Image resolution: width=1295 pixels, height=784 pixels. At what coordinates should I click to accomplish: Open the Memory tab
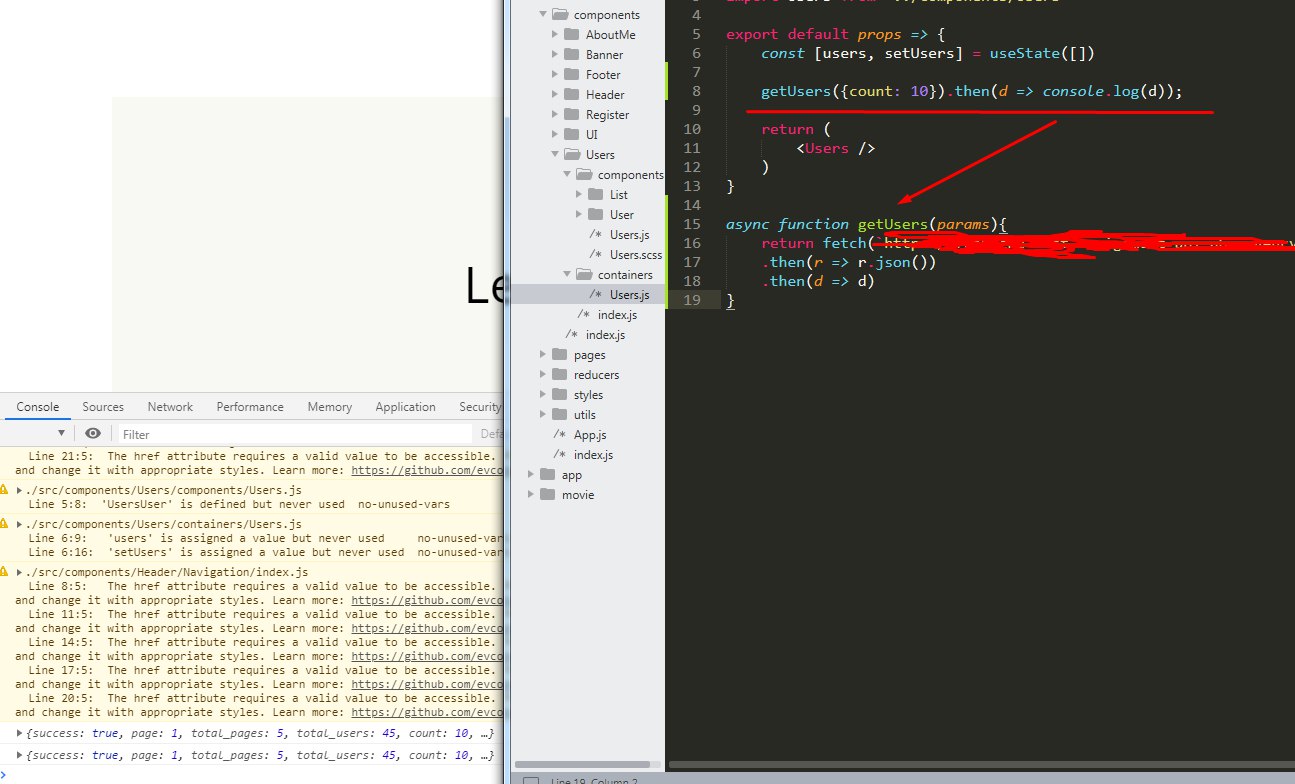330,407
